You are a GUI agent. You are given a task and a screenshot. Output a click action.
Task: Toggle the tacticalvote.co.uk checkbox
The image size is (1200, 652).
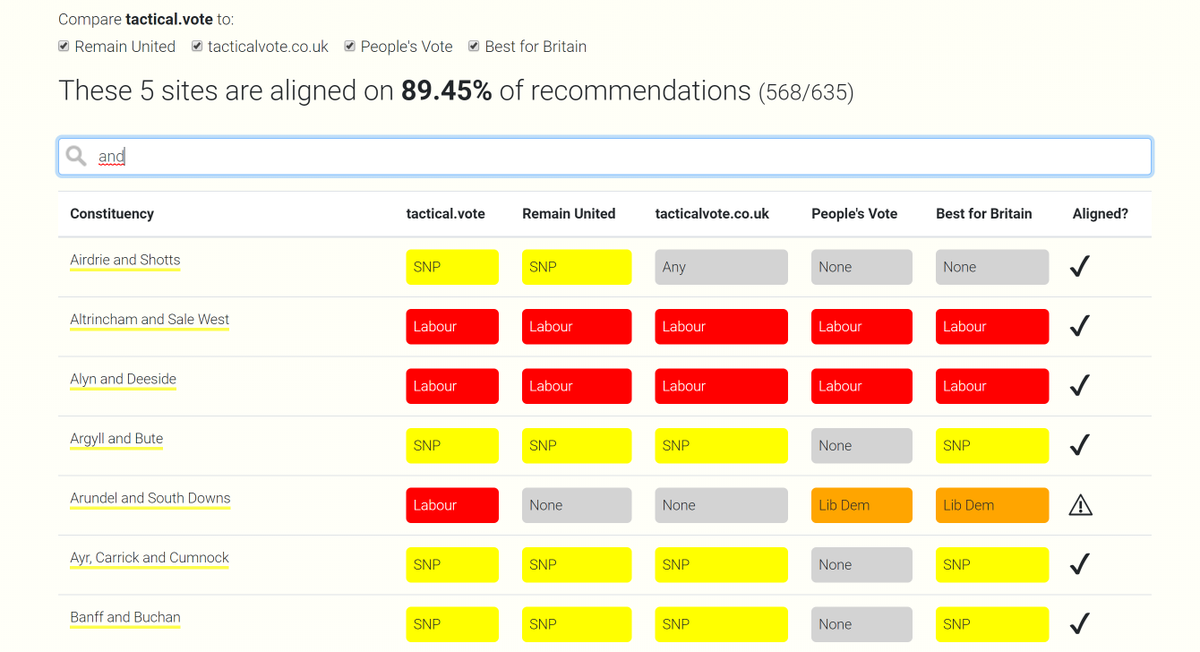(x=197, y=46)
